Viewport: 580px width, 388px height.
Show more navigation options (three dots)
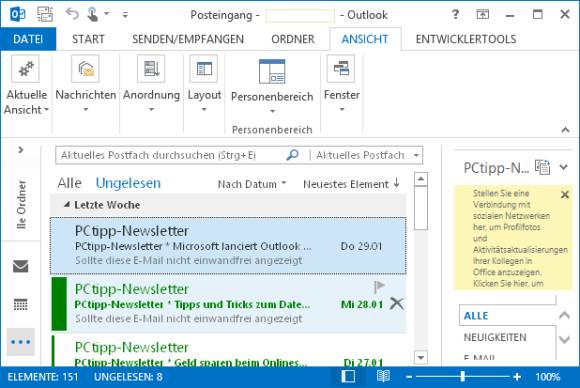[x=21, y=342]
